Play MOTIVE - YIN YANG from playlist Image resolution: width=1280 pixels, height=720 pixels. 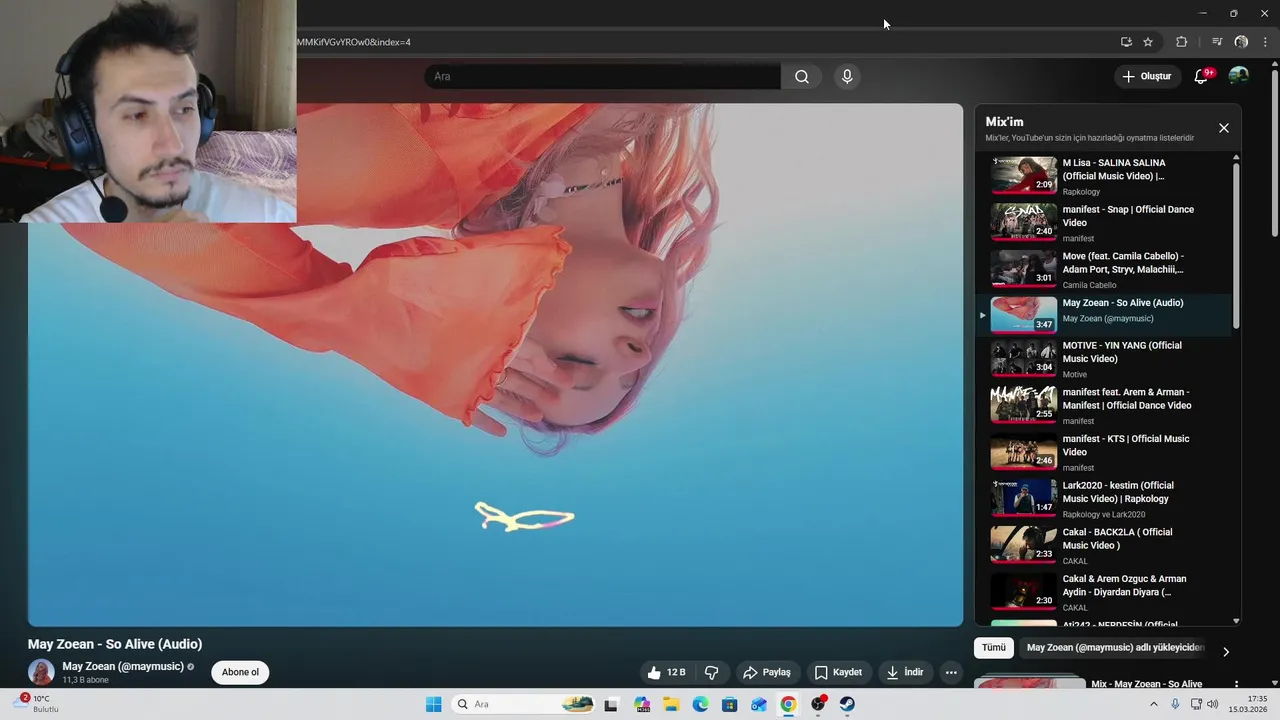(x=1104, y=359)
